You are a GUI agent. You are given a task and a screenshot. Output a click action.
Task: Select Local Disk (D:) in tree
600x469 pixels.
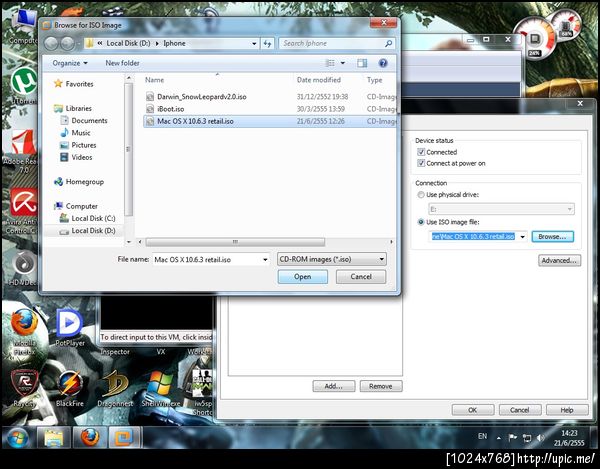click(88, 231)
